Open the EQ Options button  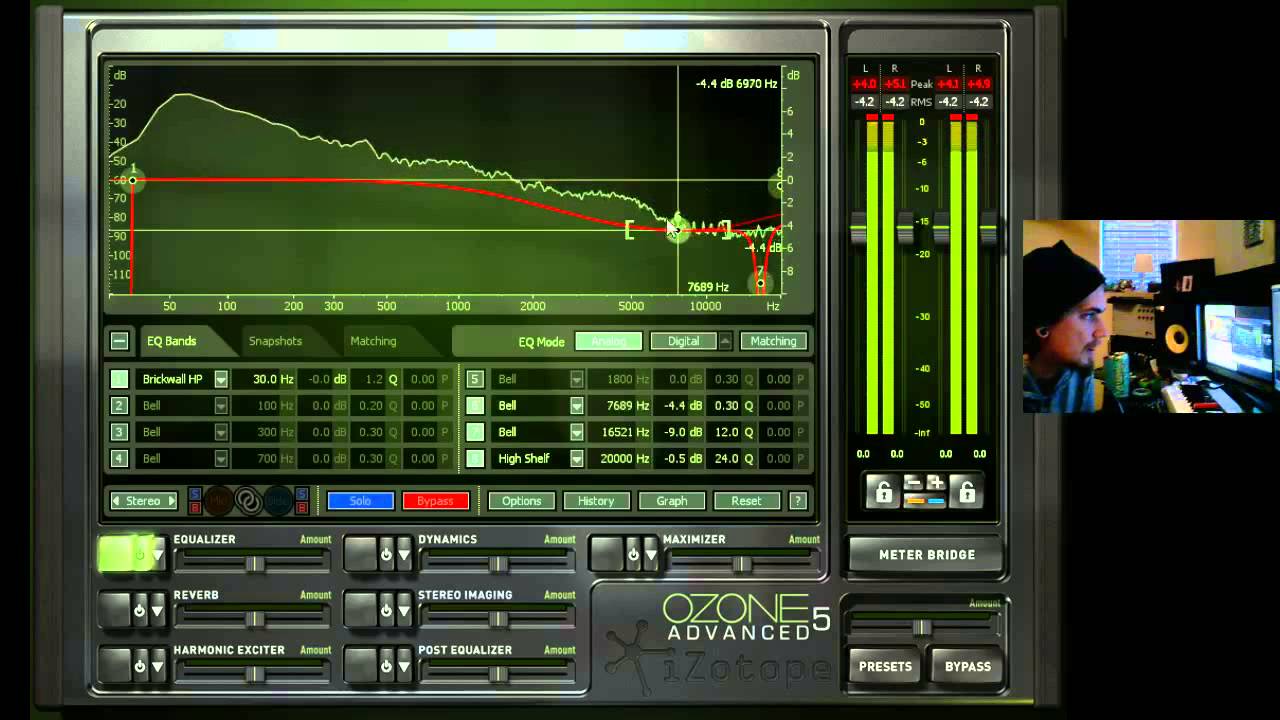(521, 501)
